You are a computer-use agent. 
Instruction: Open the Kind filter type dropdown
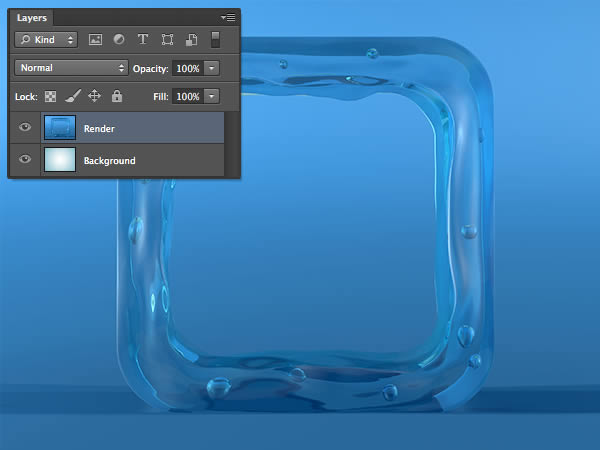pyautogui.click(x=46, y=39)
